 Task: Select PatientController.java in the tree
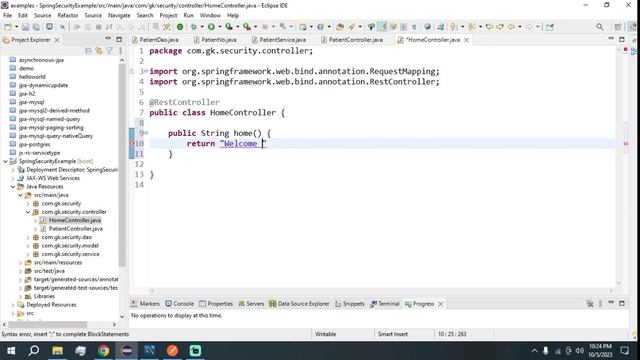(76, 229)
